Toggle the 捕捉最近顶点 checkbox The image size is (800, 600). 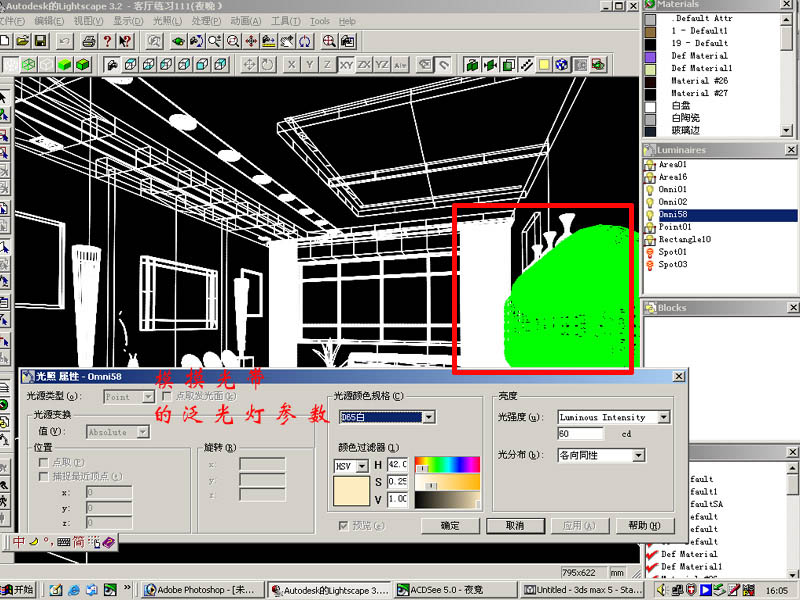click(43, 477)
